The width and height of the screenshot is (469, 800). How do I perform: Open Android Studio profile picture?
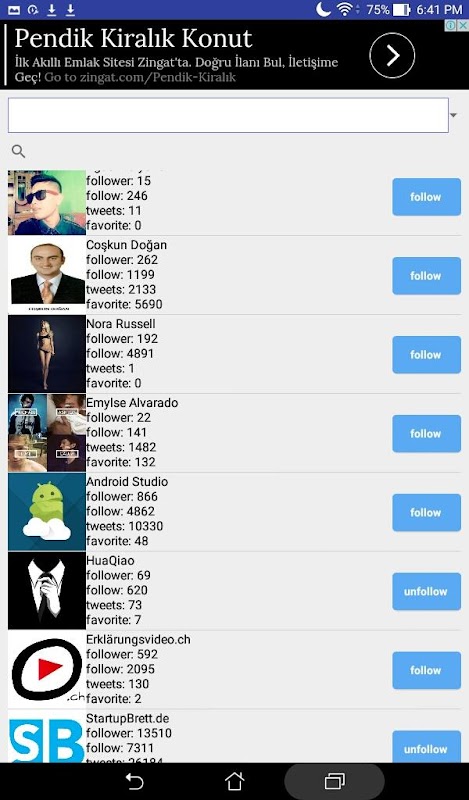[x=47, y=512]
